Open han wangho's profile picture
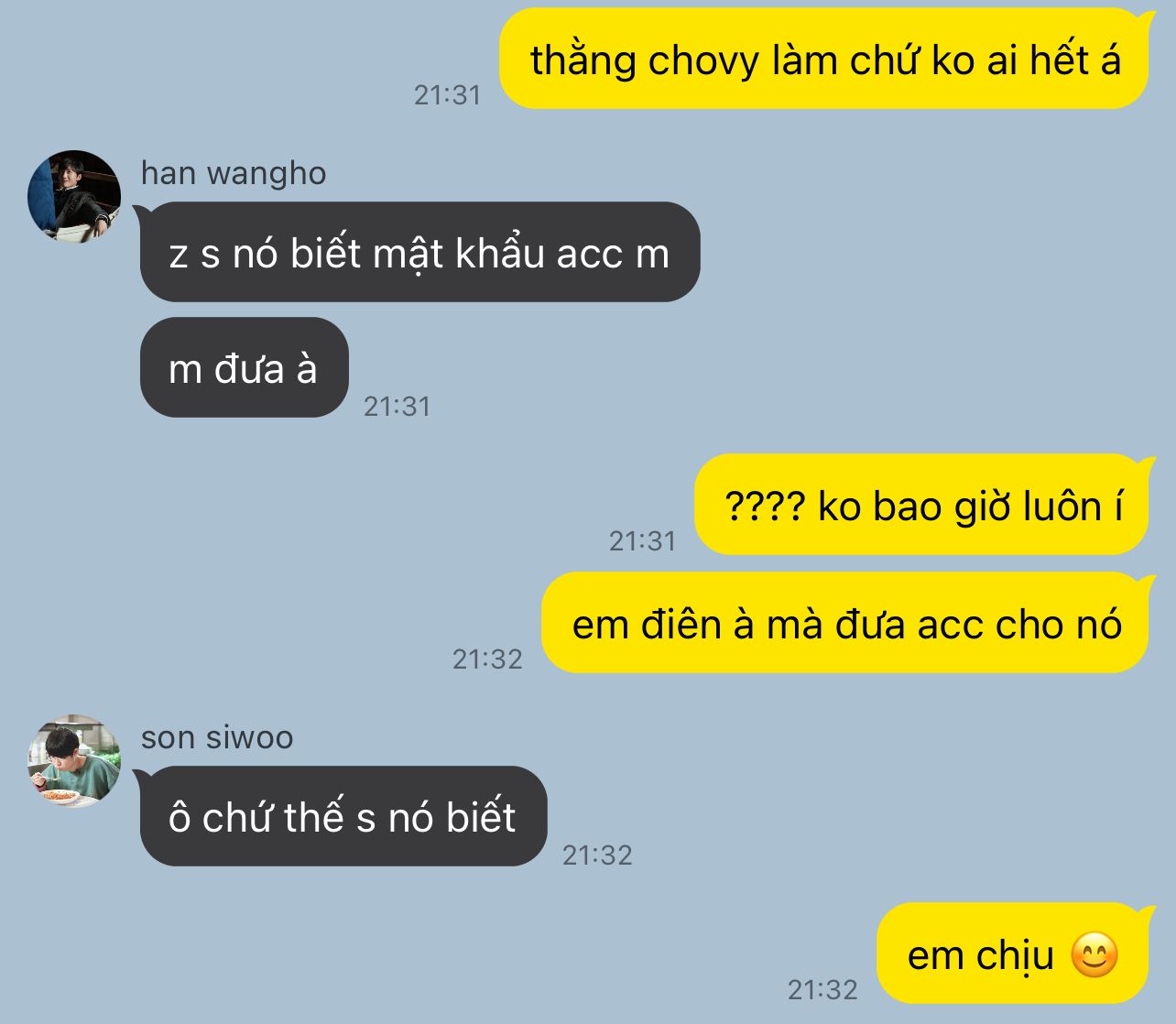The width and height of the screenshot is (1176, 1024). [74, 197]
